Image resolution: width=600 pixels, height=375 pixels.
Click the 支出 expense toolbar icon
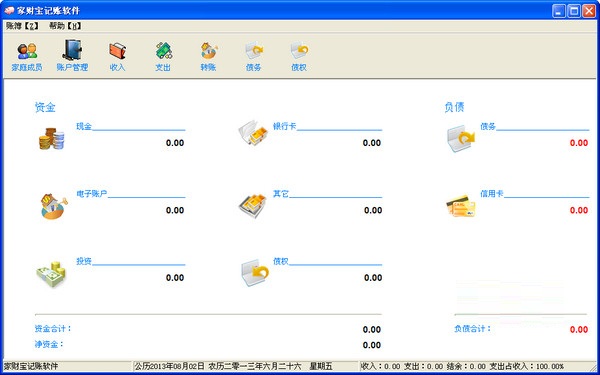click(x=163, y=56)
